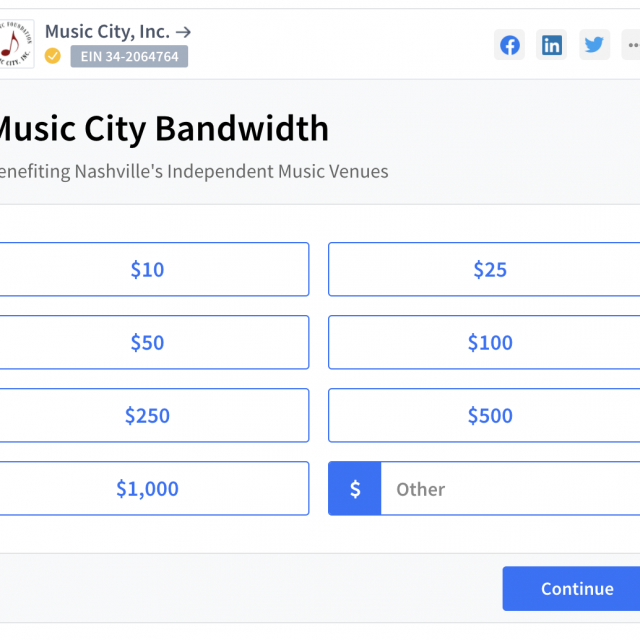Focus the Other custom amount field
Screen dimensions: 640x640
tap(510, 489)
